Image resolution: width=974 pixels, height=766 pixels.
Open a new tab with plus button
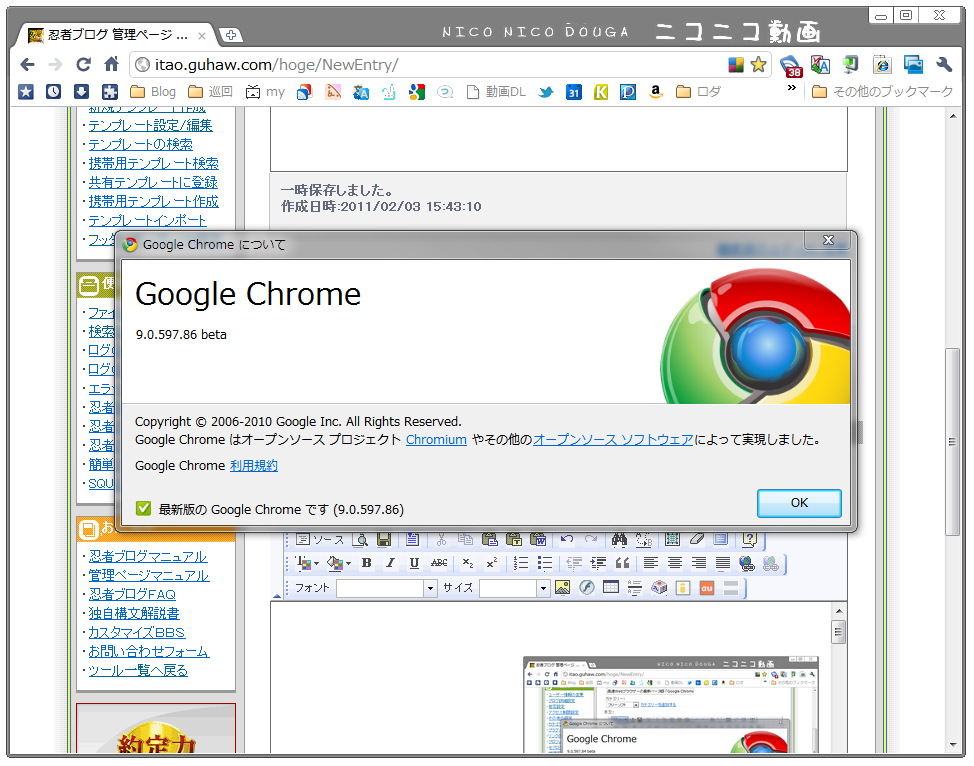pos(230,35)
